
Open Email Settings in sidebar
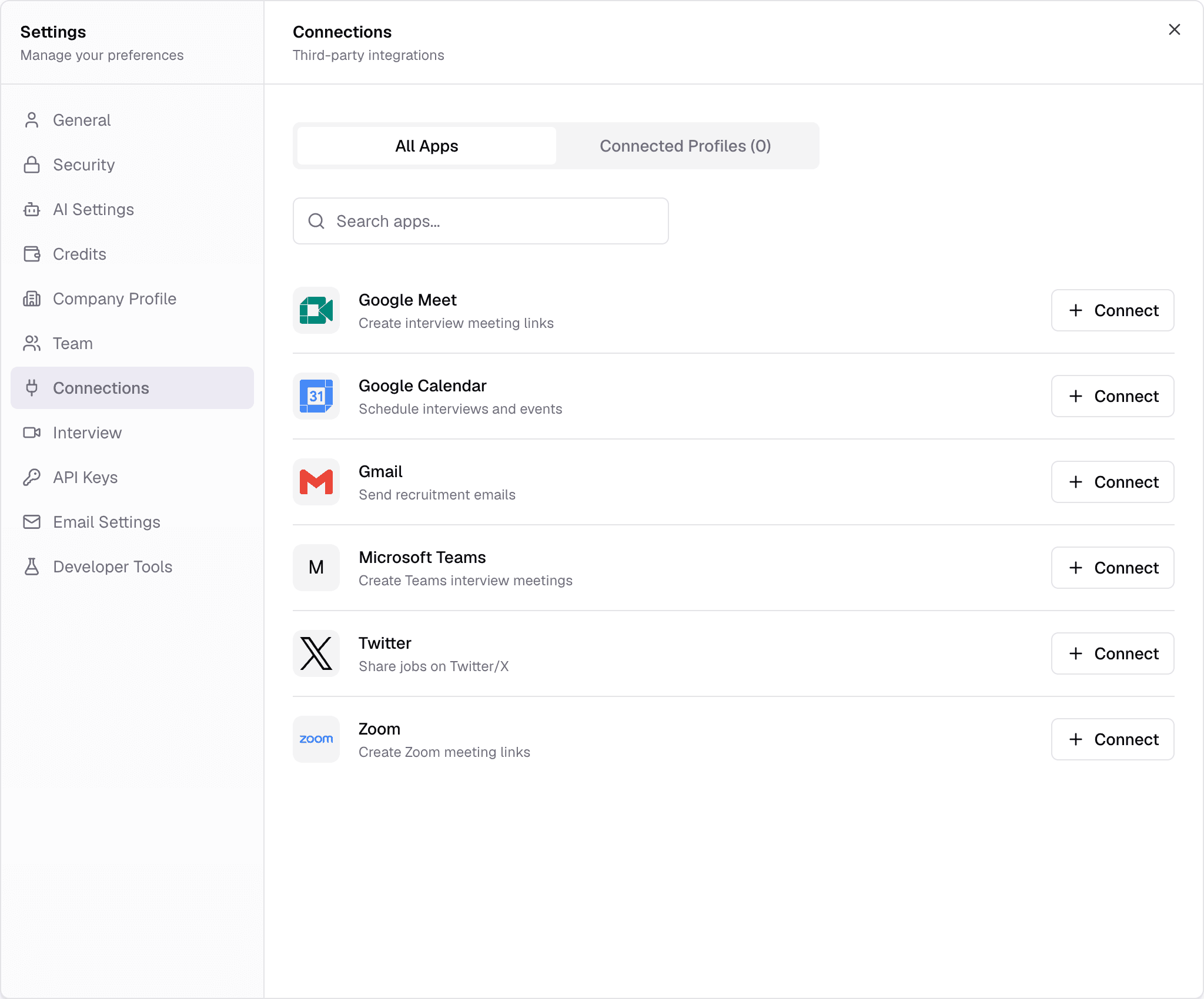click(x=132, y=522)
